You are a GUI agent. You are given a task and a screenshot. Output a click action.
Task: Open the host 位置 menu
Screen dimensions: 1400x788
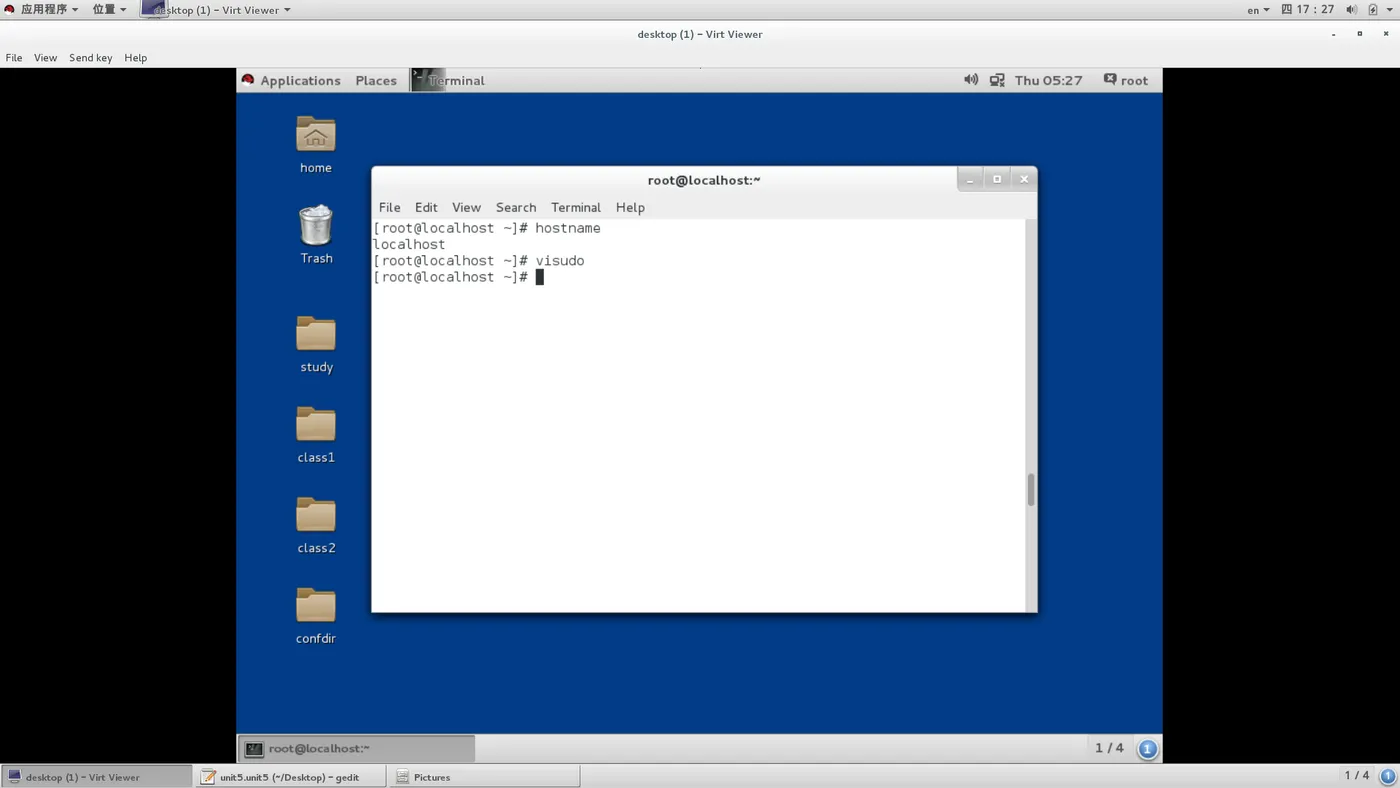pos(109,9)
